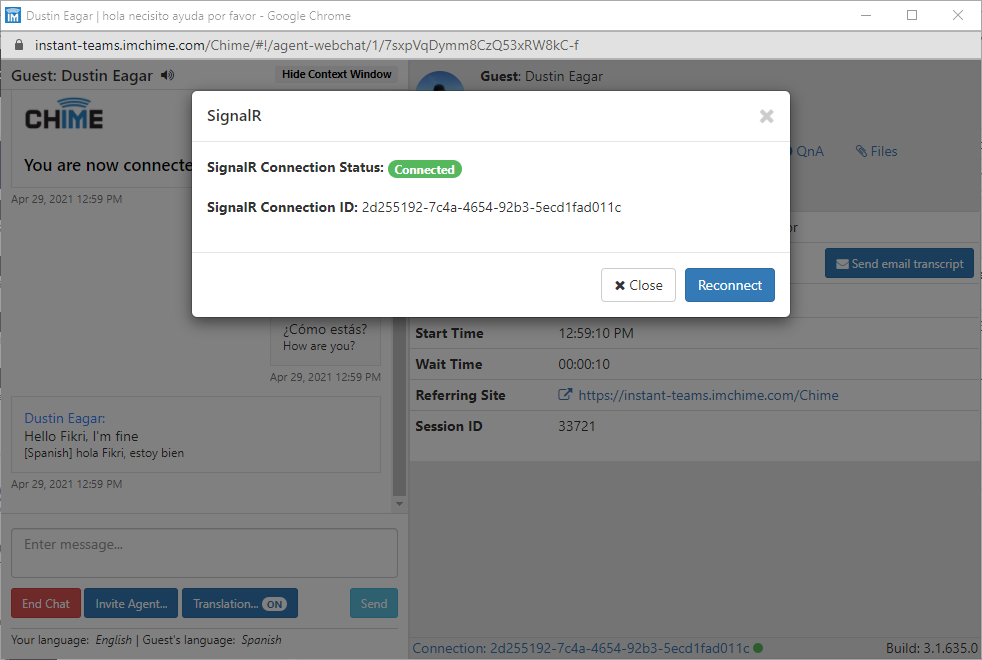Image resolution: width=982 pixels, height=660 pixels.
Task: Click the Enter message input field
Action: 204,553
